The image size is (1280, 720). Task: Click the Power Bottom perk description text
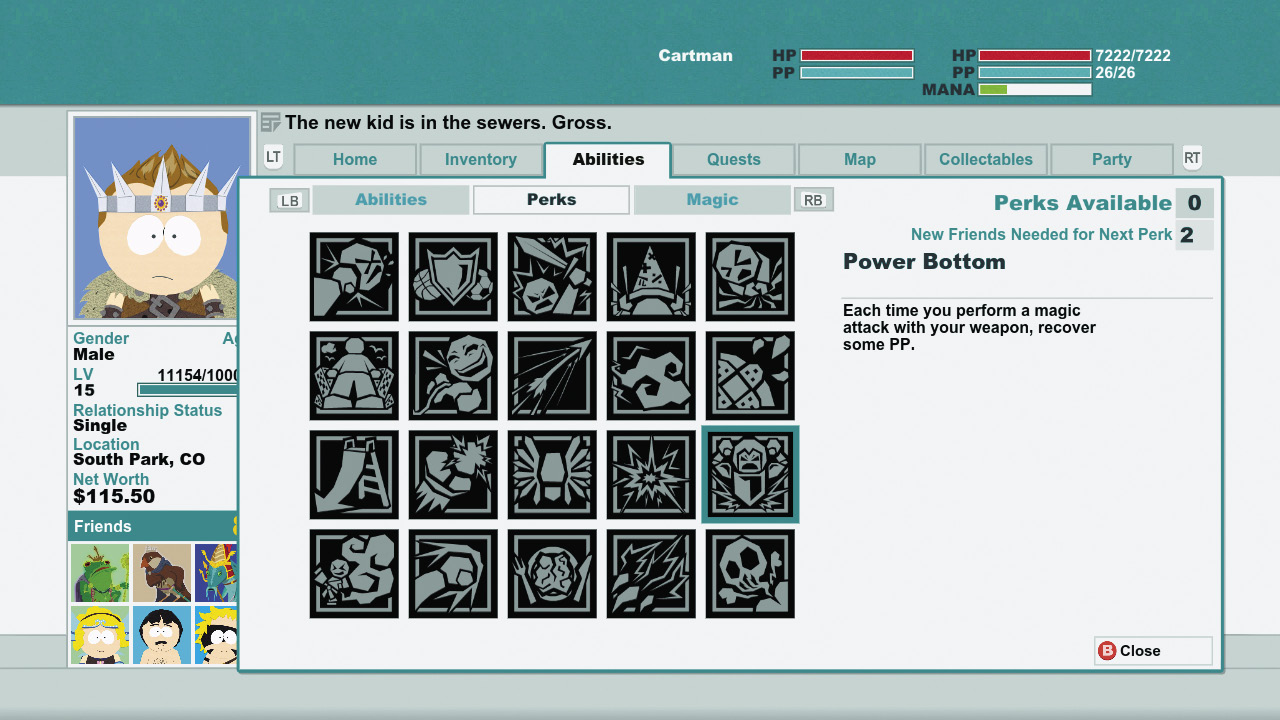(x=969, y=328)
